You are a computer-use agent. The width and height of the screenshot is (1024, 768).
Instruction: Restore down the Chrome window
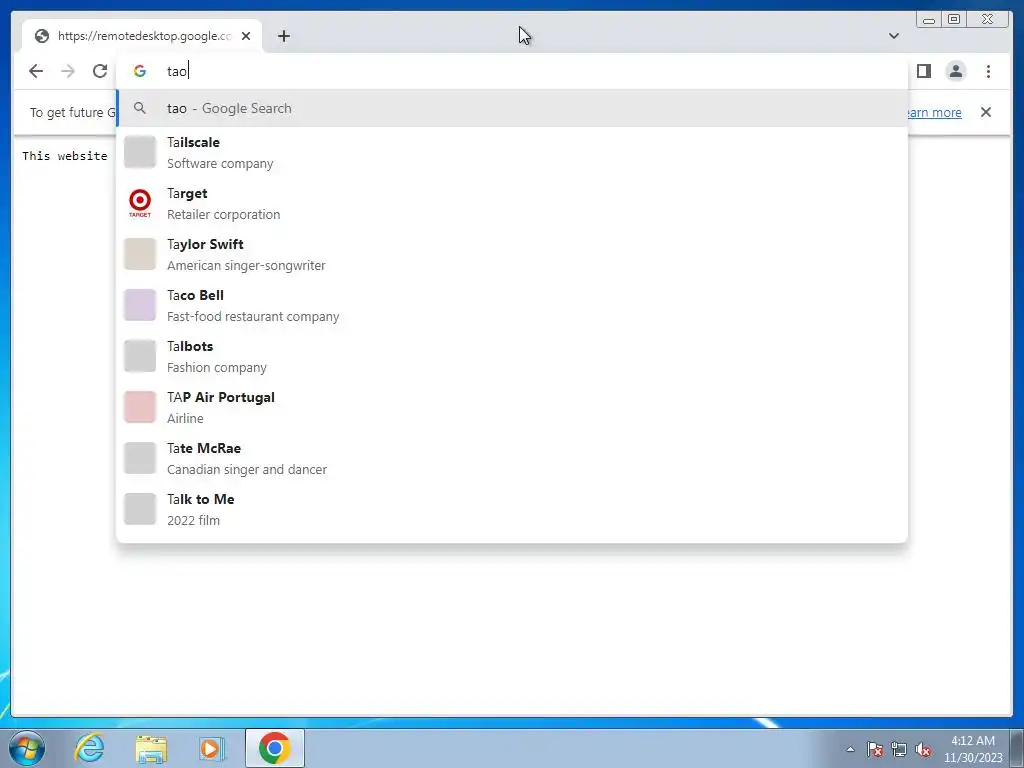(x=953, y=20)
